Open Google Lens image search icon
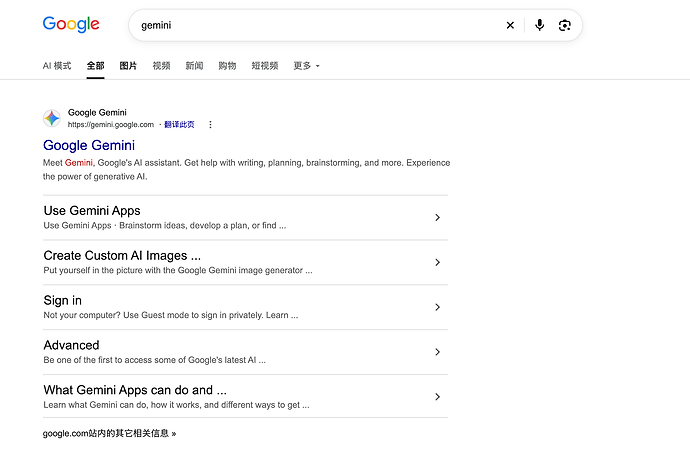Viewport: 690px width, 452px height. click(565, 26)
